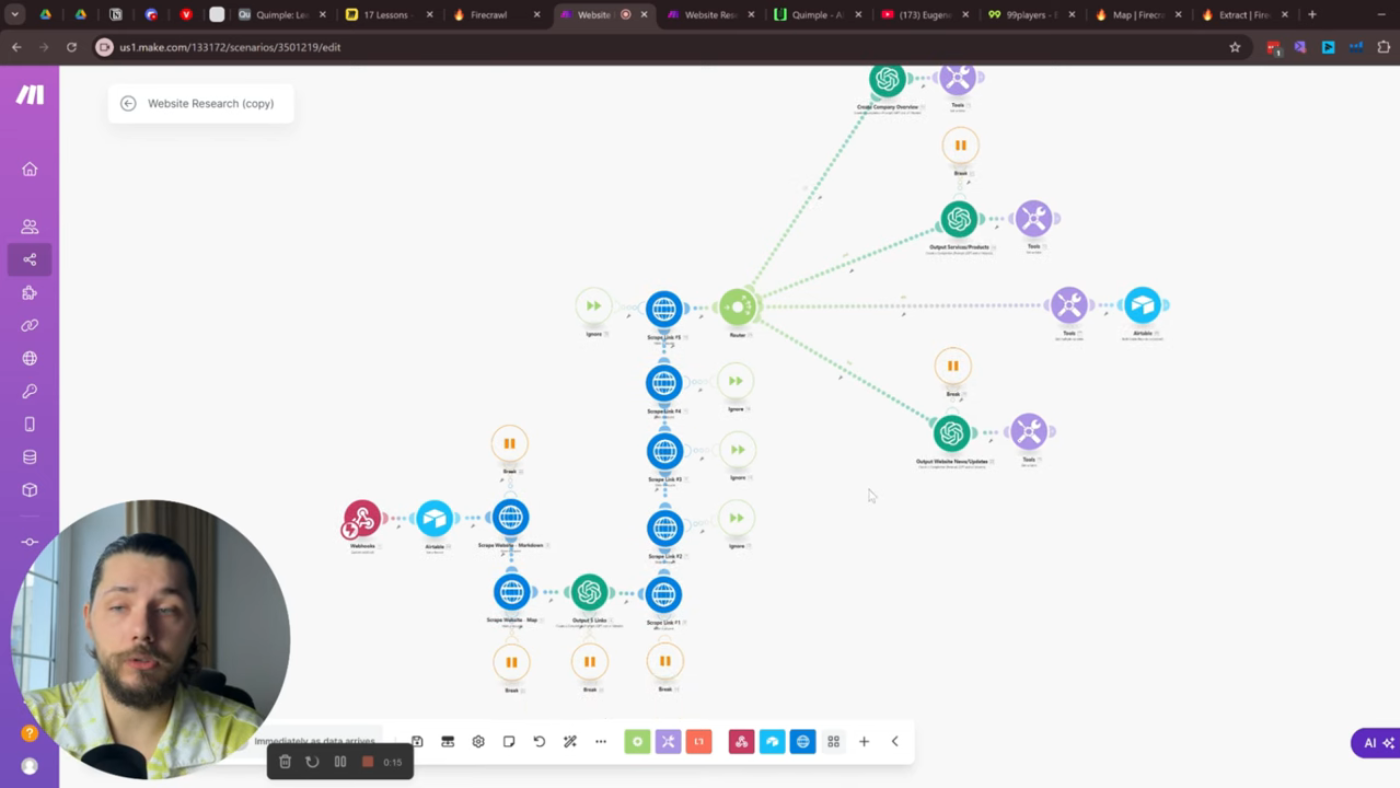Open Data stores icon in sidebar
Viewport: 1400px width, 788px height.
tap(30, 457)
